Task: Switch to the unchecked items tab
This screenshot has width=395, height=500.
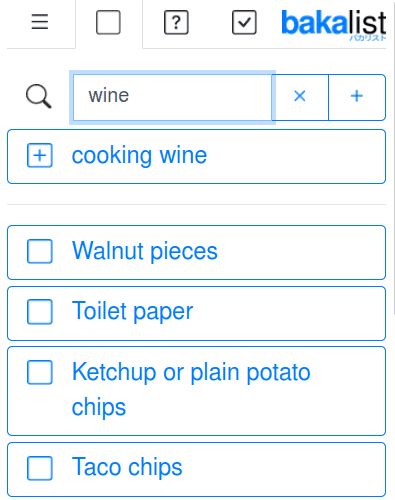Action: pyautogui.click(x=108, y=23)
